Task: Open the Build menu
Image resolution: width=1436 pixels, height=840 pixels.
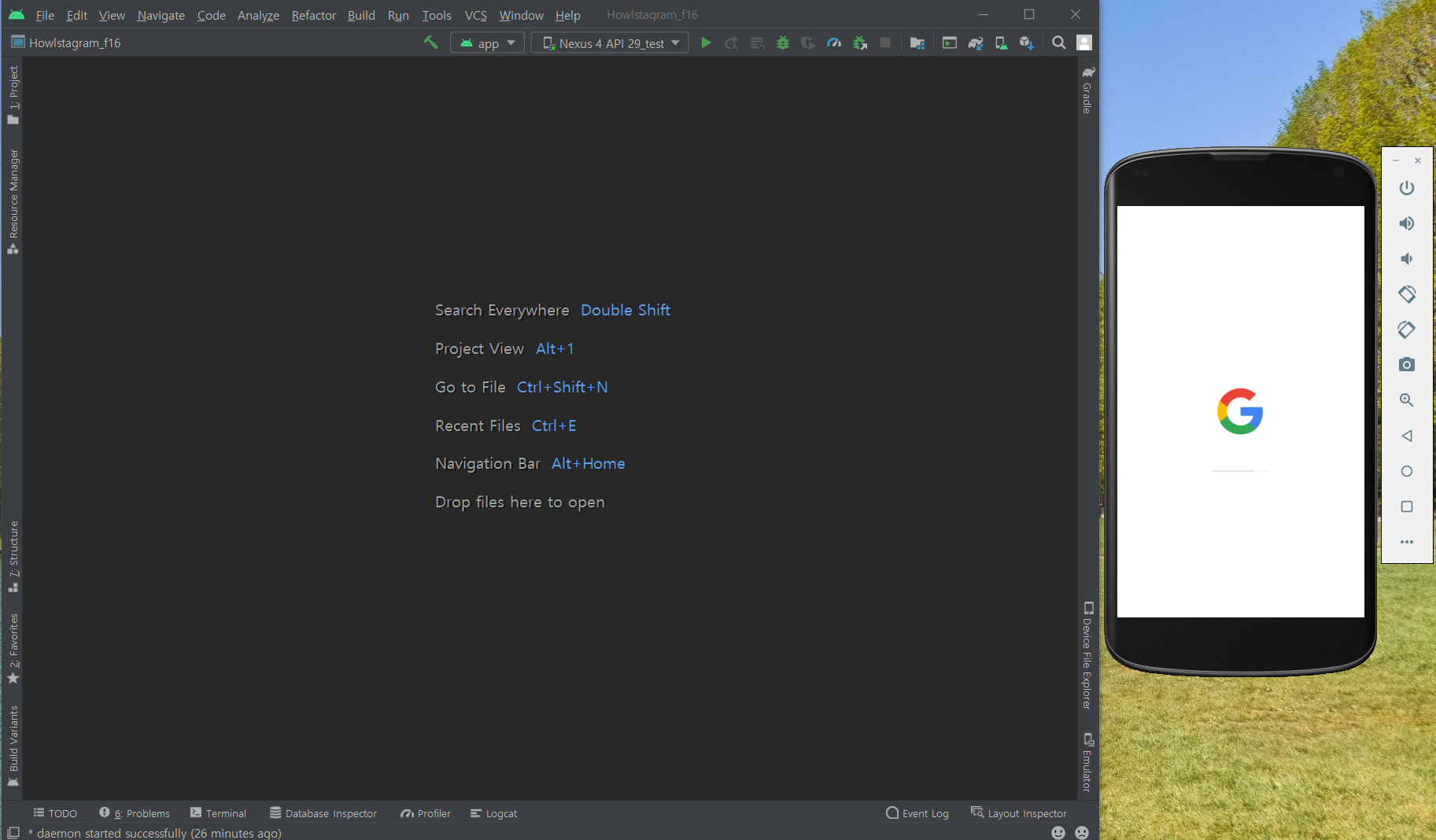Action: click(x=361, y=15)
